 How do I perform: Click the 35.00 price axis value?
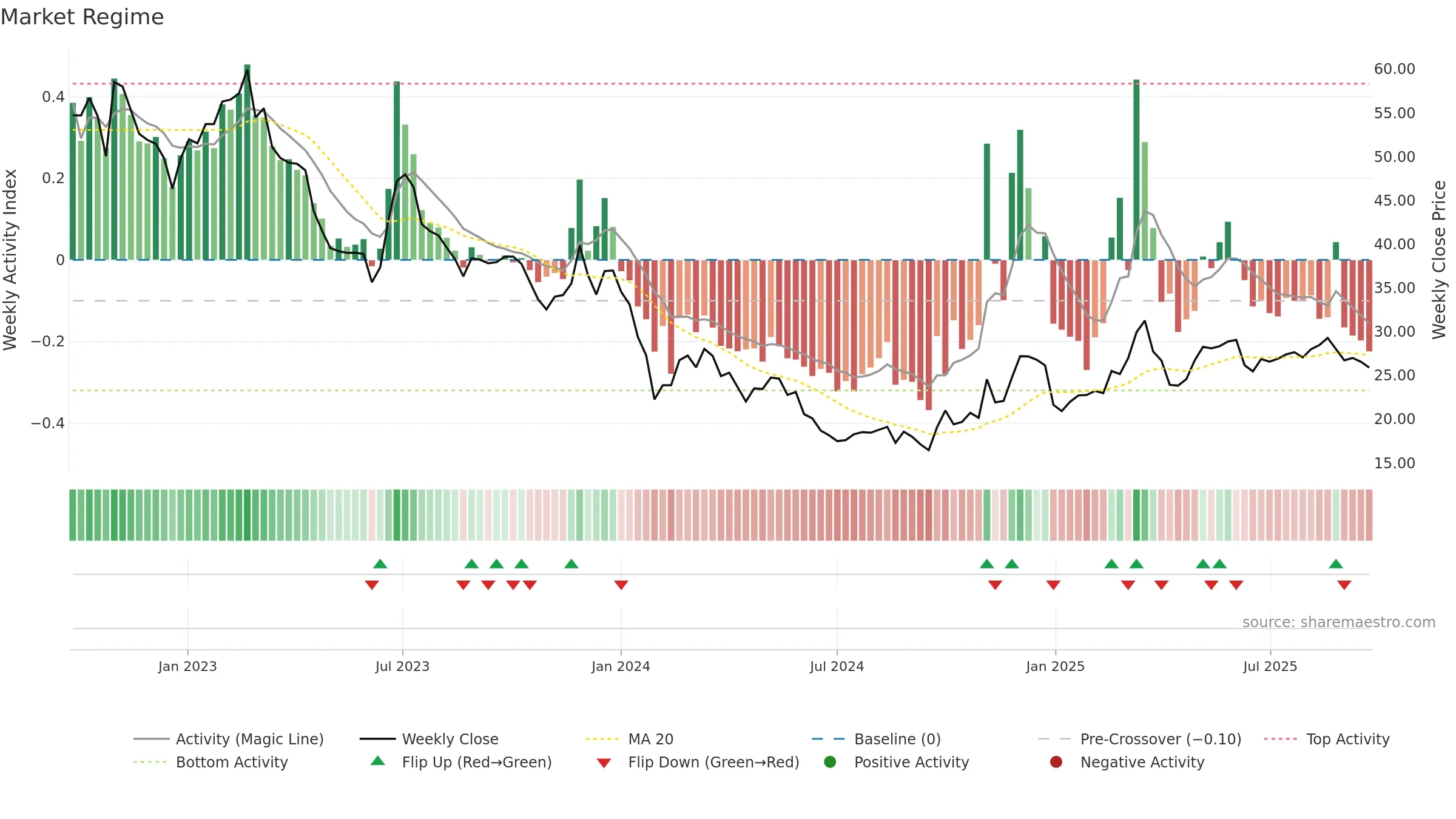coord(1394,288)
